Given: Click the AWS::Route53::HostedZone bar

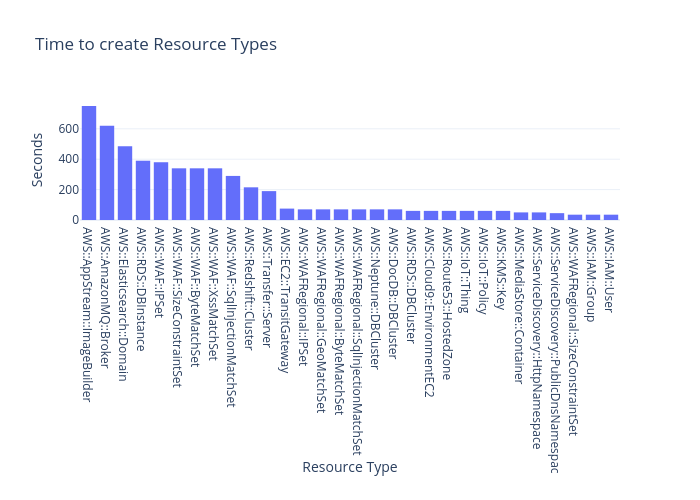Looking at the screenshot, I should (449, 216).
